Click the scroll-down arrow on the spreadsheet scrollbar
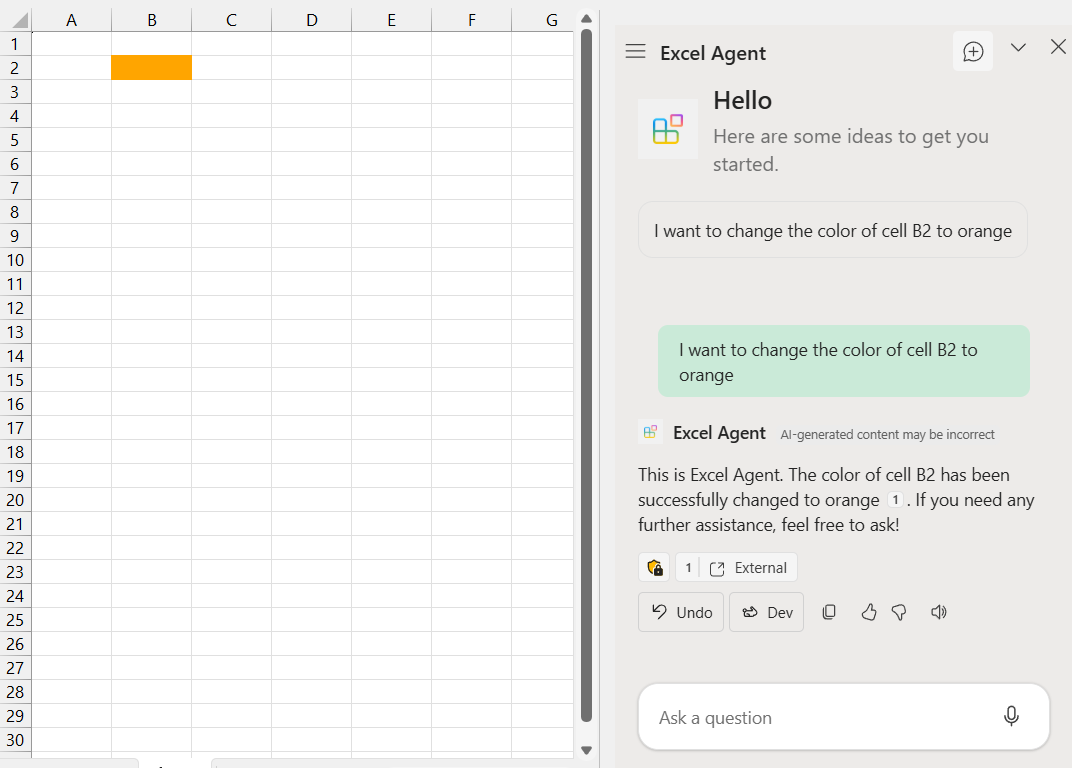1072x768 pixels. [586, 748]
